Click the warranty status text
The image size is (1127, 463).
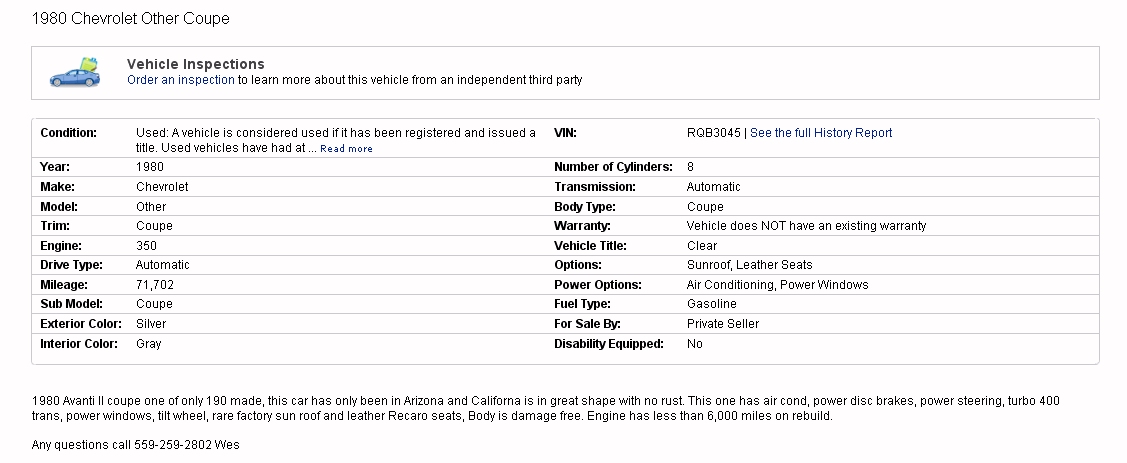pos(806,226)
